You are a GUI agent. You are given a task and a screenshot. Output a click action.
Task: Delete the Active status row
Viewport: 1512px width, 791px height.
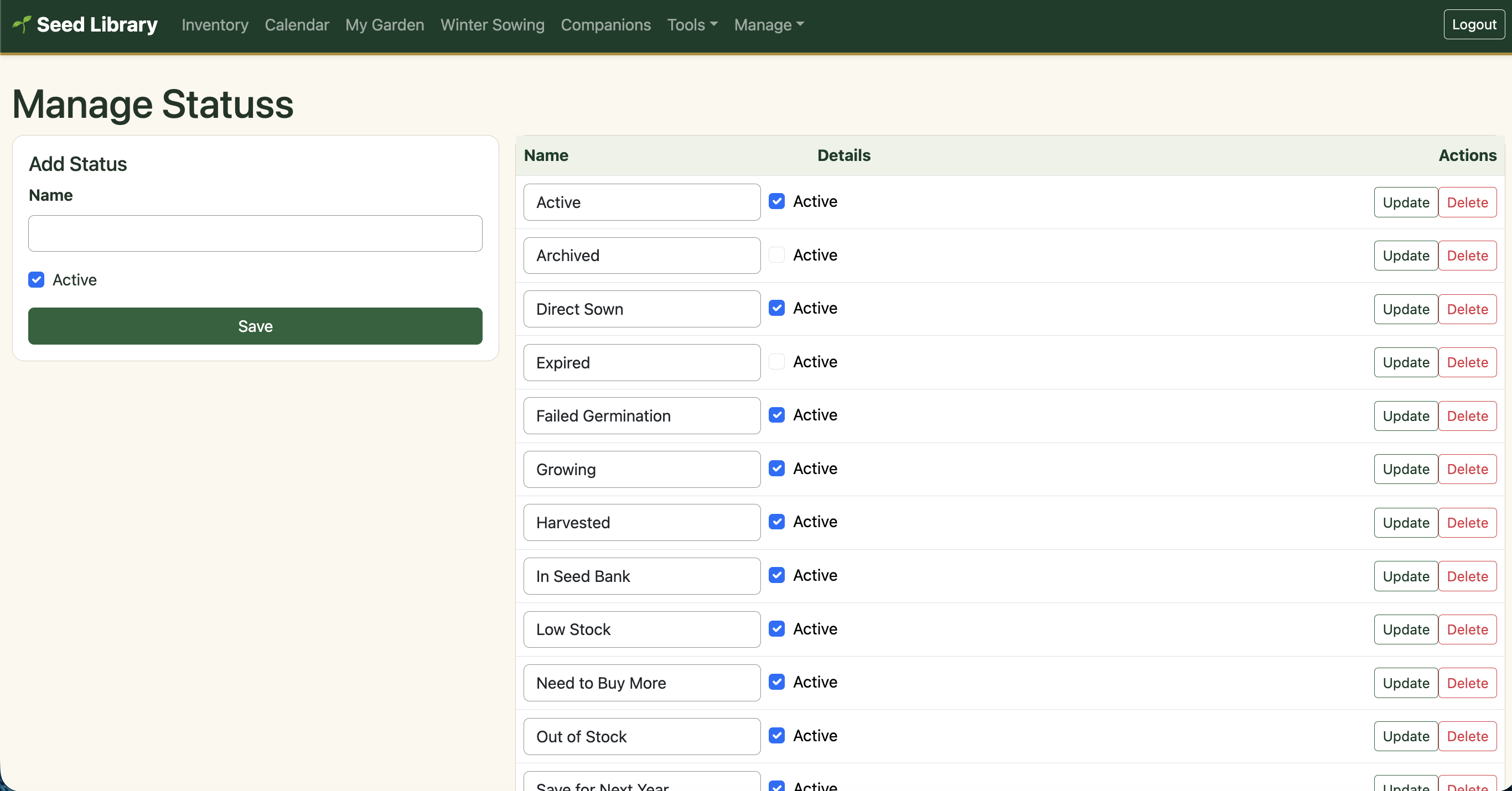pos(1467,202)
